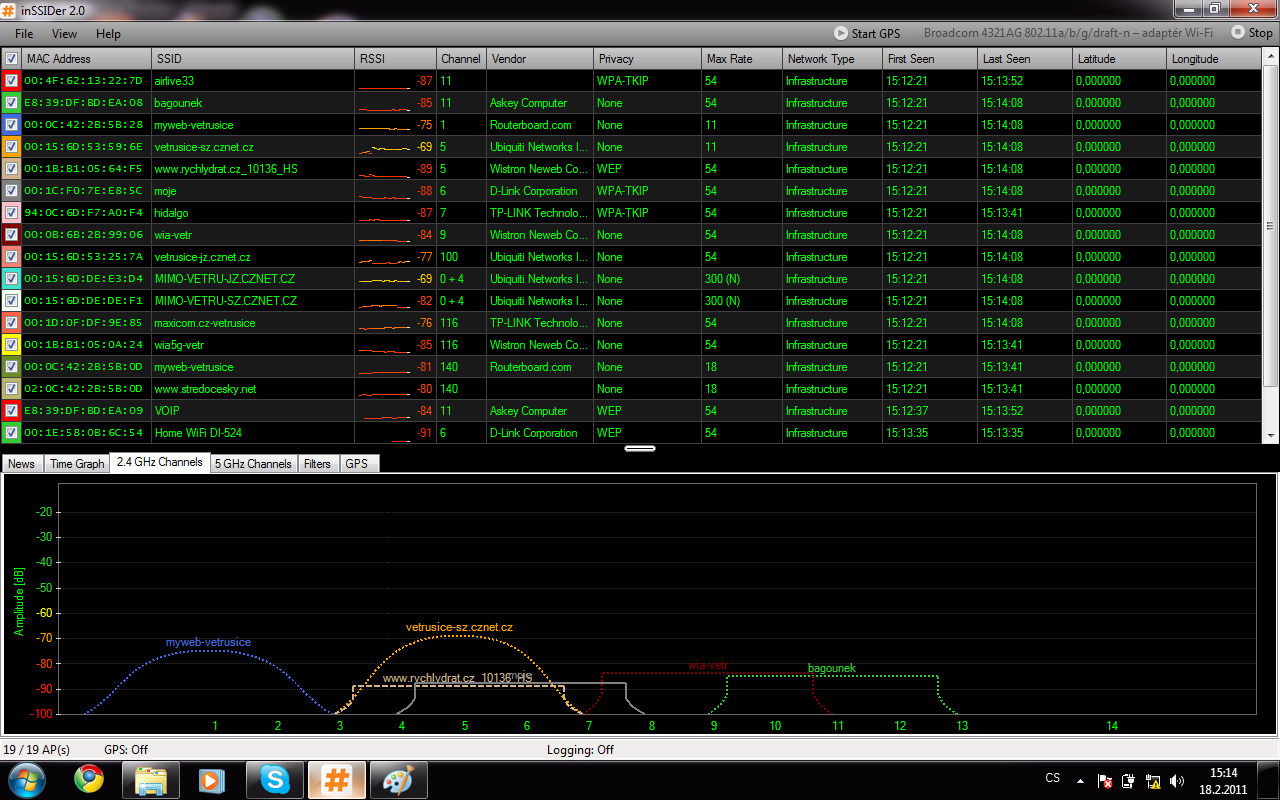This screenshot has width=1280, height=800.
Task: Uncheck the airlive33 network checkbox
Action: click(x=11, y=81)
